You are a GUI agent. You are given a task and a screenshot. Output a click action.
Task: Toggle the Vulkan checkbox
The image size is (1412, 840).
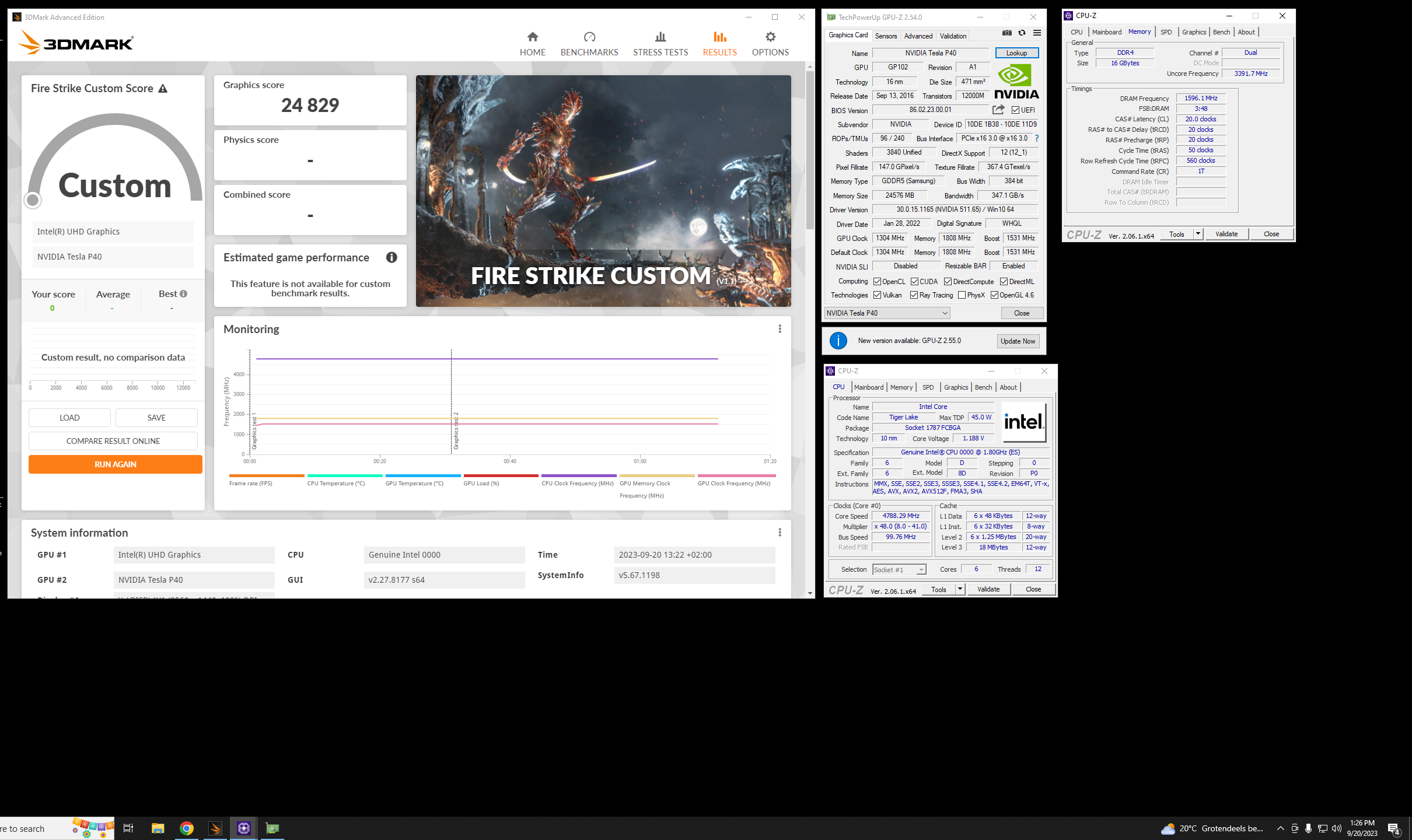877,295
